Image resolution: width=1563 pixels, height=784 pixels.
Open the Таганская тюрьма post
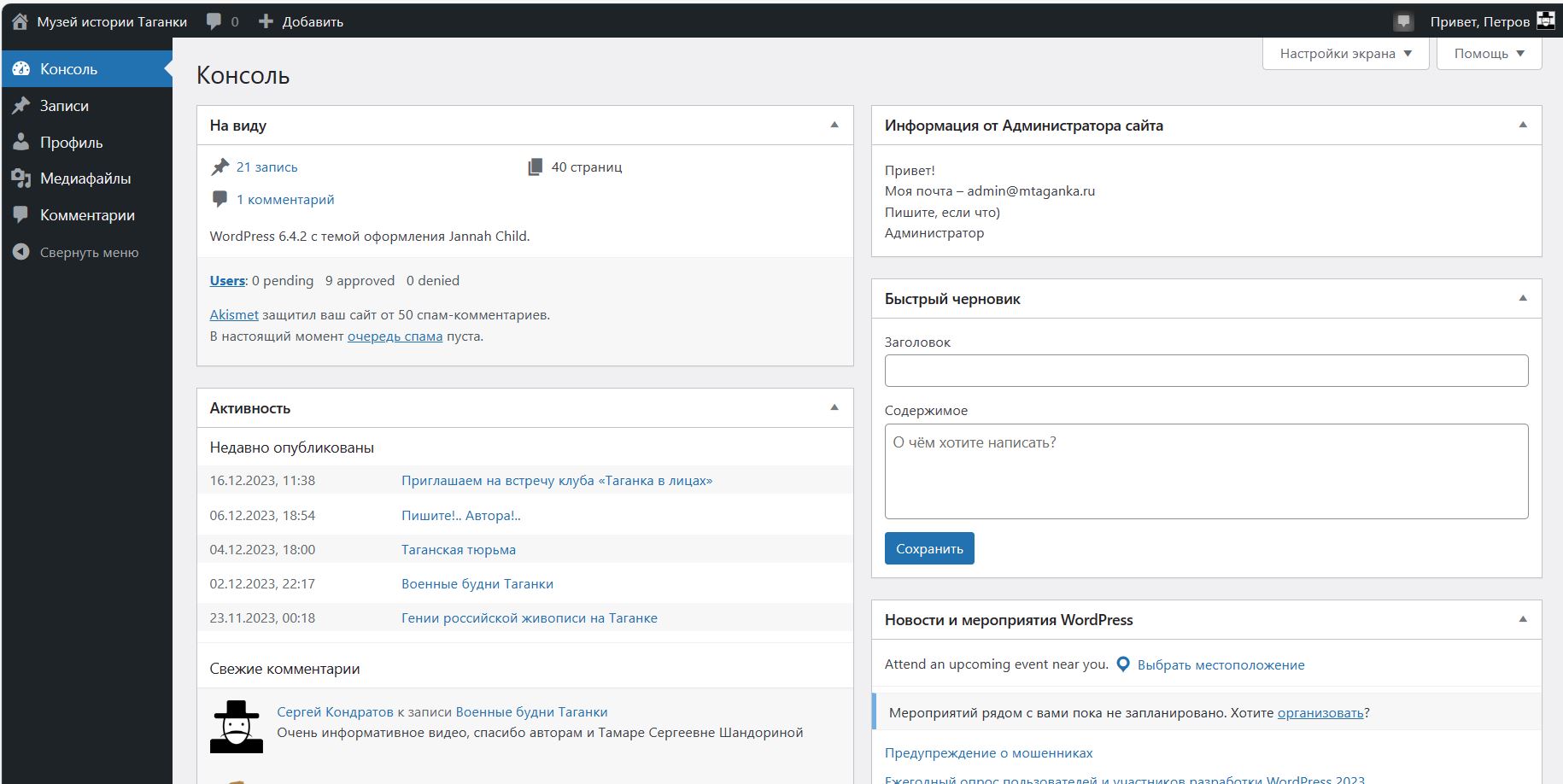tap(459, 549)
